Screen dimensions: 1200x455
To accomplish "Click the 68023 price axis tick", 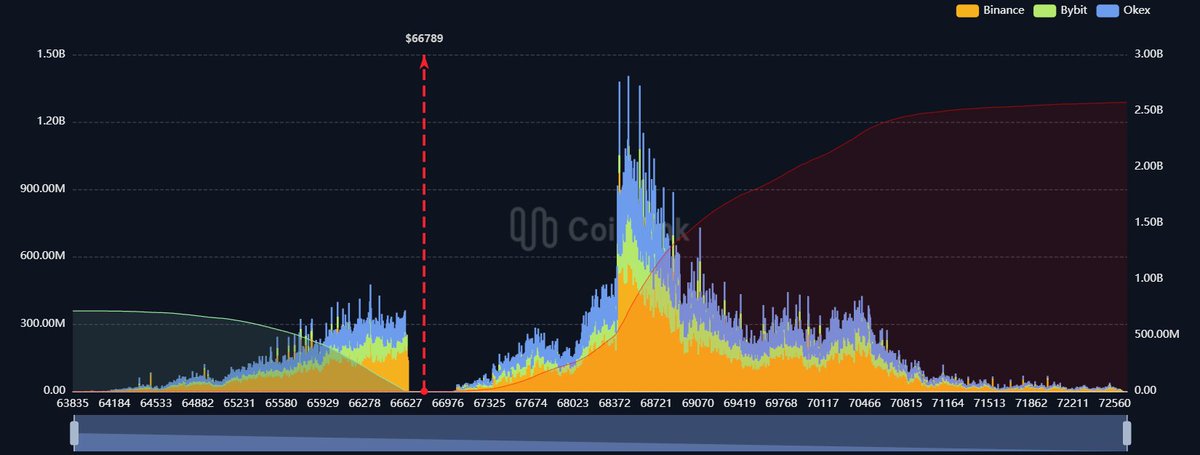I will [x=573, y=404].
